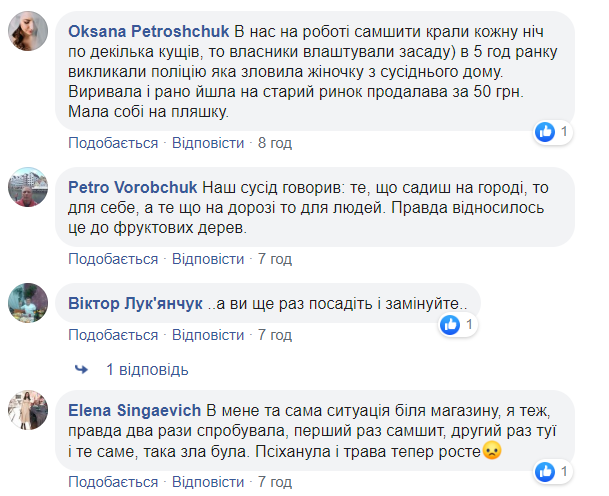This screenshot has width=609, height=496.
Task: Like Oksana's comment via Подобається
Action: [112, 143]
